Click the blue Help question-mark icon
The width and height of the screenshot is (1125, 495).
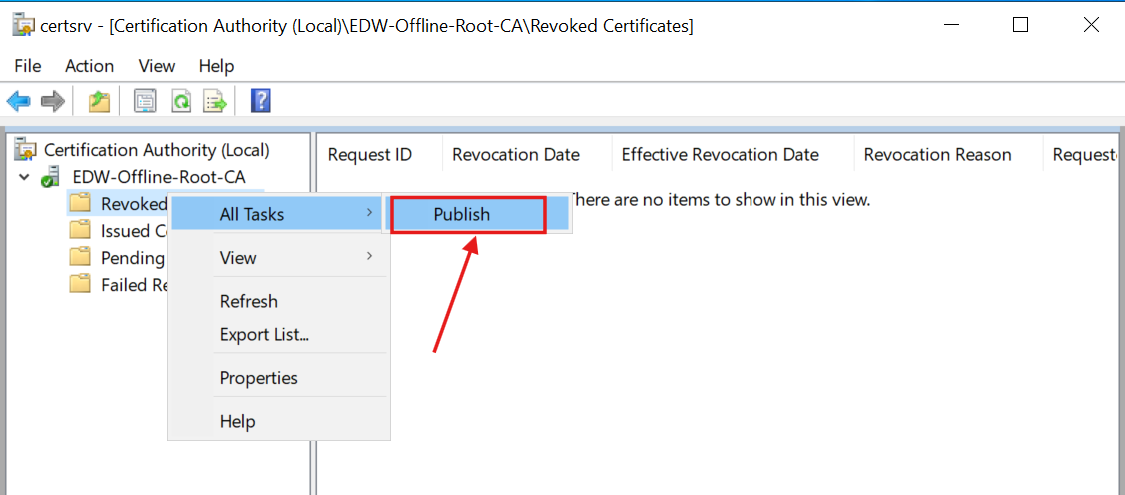tap(260, 100)
